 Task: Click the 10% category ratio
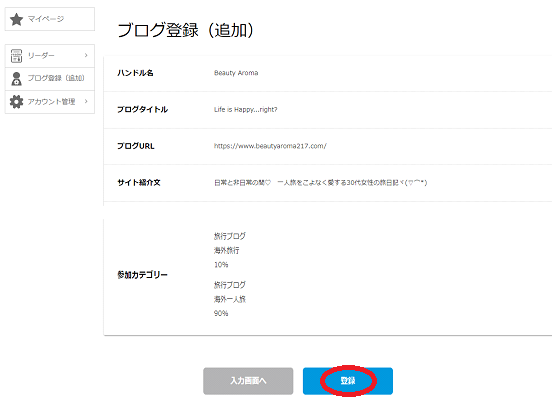click(x=221, y=265)
